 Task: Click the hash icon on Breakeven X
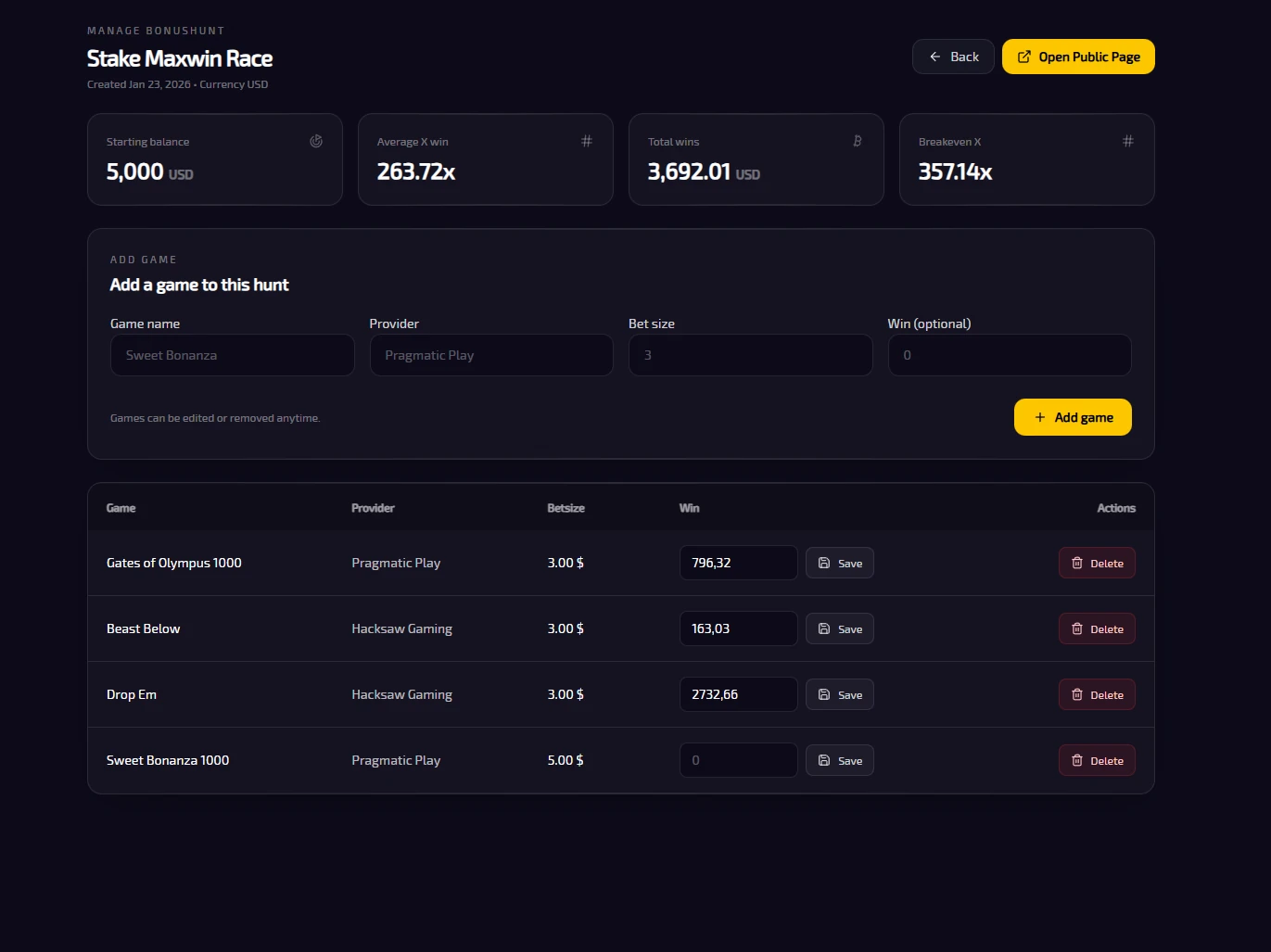pos(1128,141)
